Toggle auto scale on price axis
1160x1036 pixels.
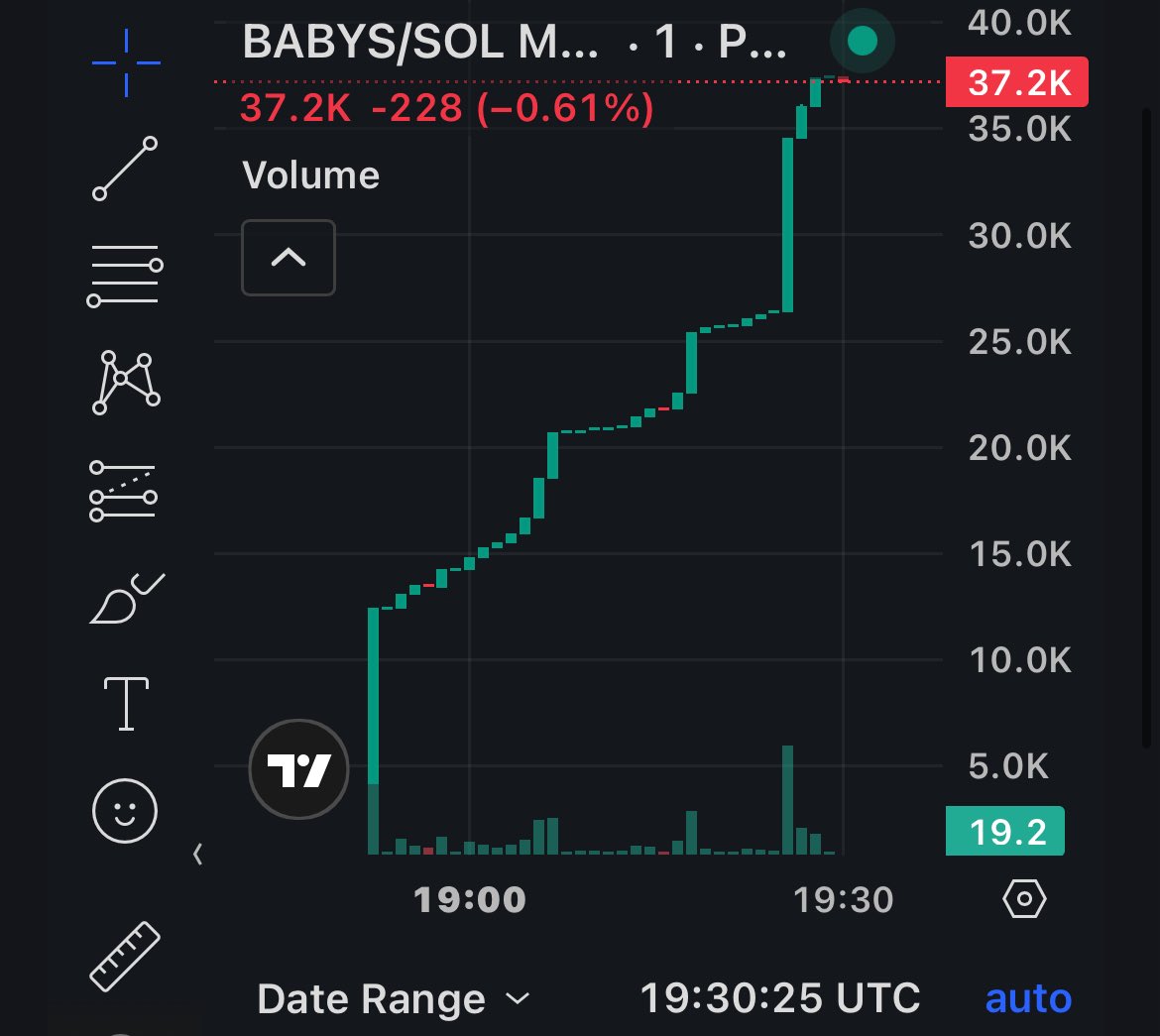1028,998
